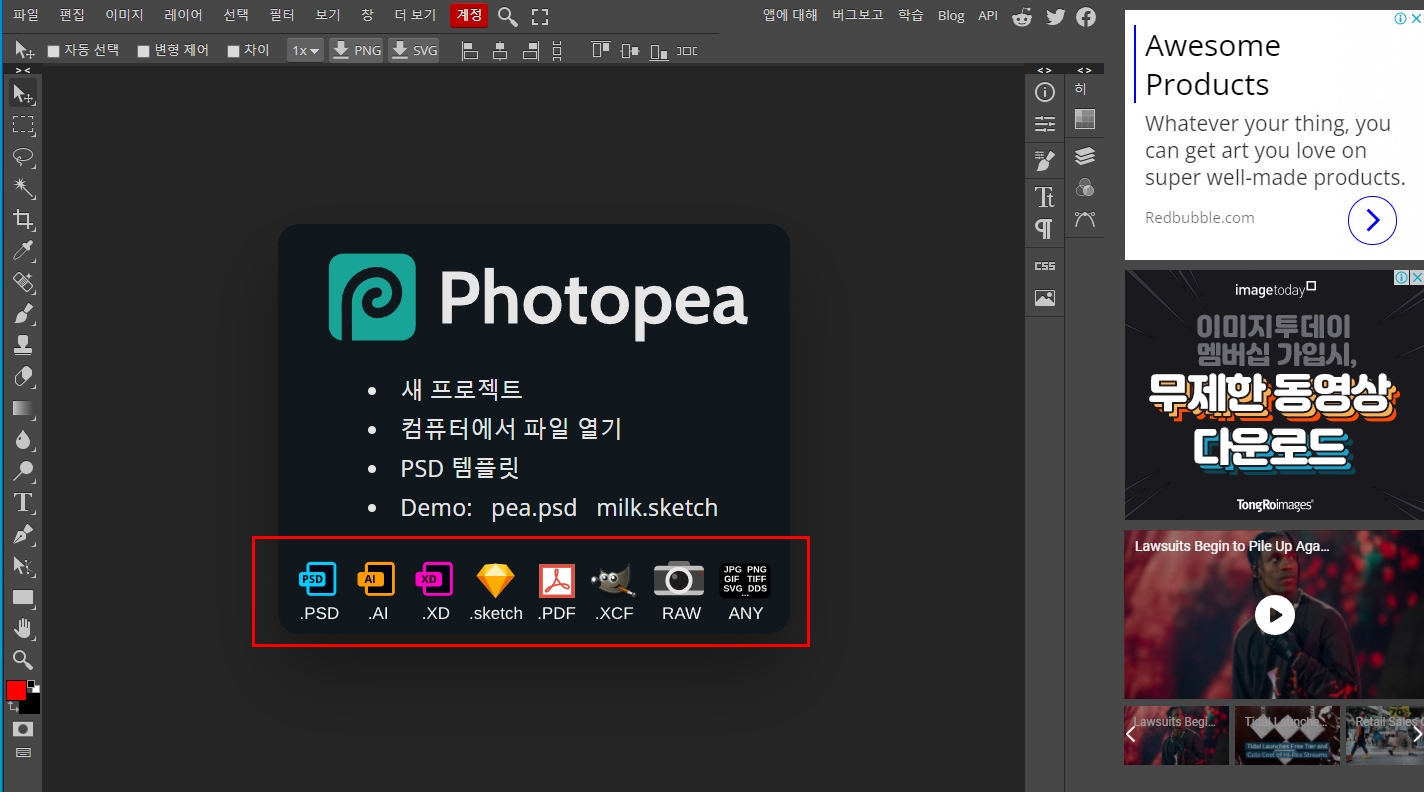
Task: Open the Properties sliders panel
Action: (1045, 124)
